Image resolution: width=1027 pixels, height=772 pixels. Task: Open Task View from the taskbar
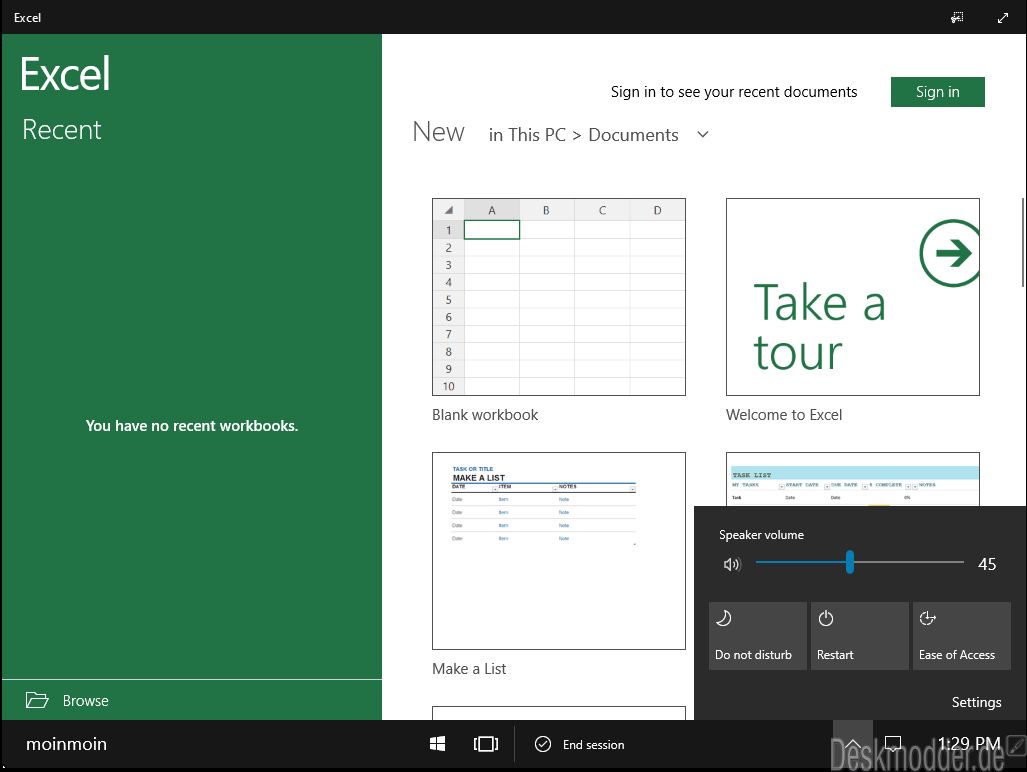[485, 744]
